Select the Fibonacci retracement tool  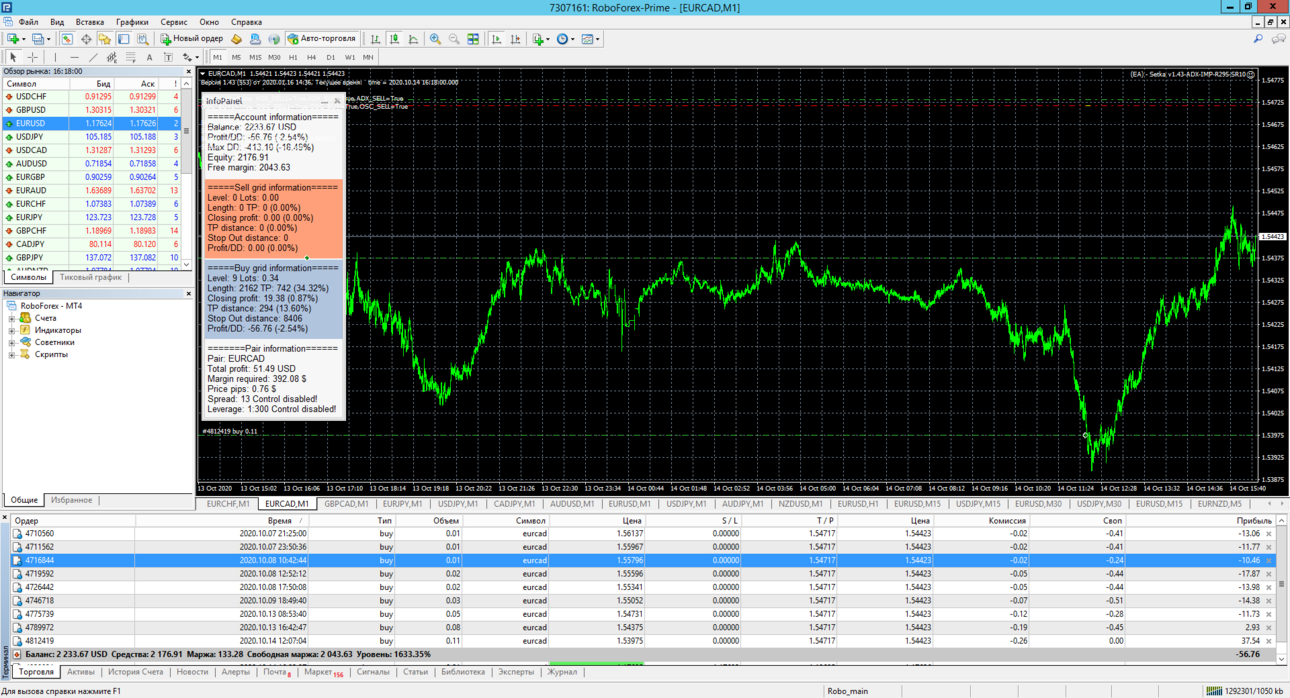click(x=130, y=57)
